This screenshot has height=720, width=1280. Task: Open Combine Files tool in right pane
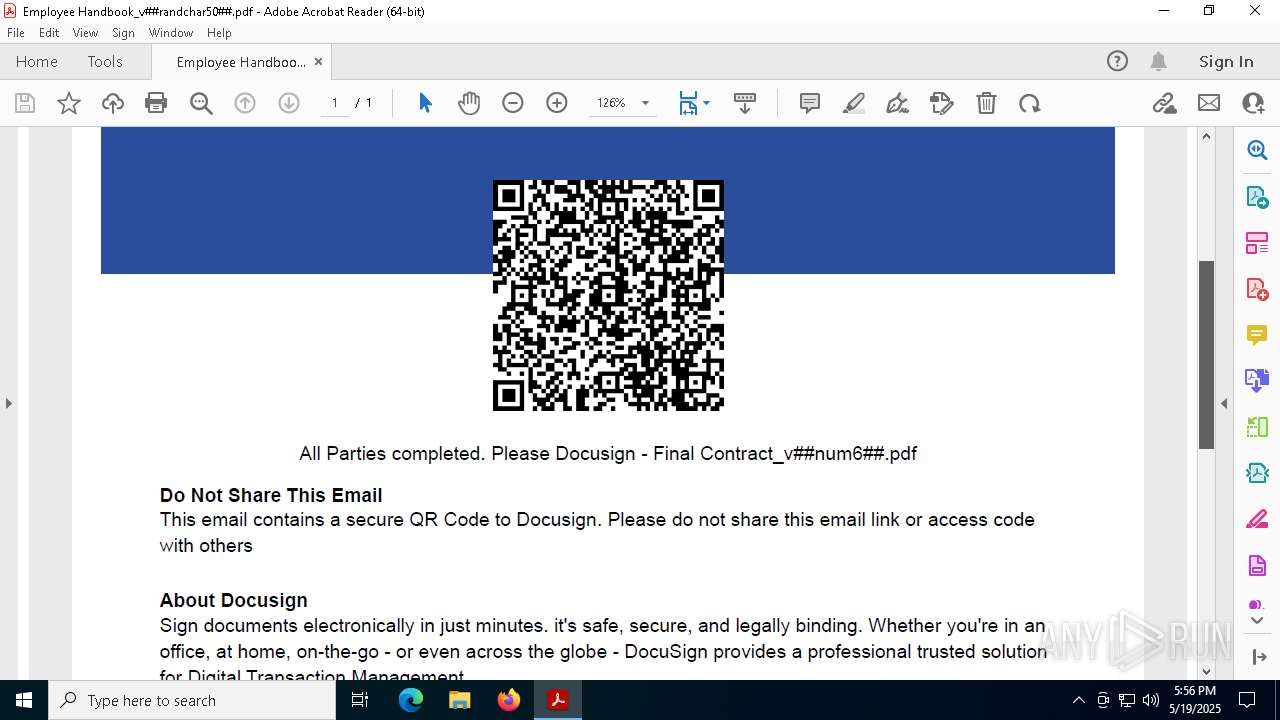coord(1257,380)
